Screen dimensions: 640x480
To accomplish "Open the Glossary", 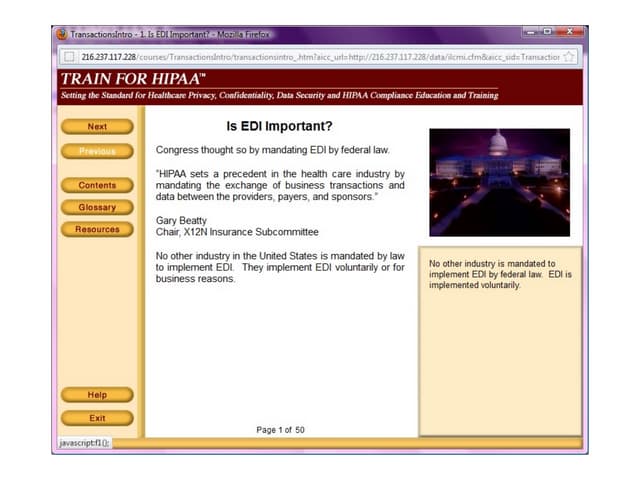I will tap(97, 207).
